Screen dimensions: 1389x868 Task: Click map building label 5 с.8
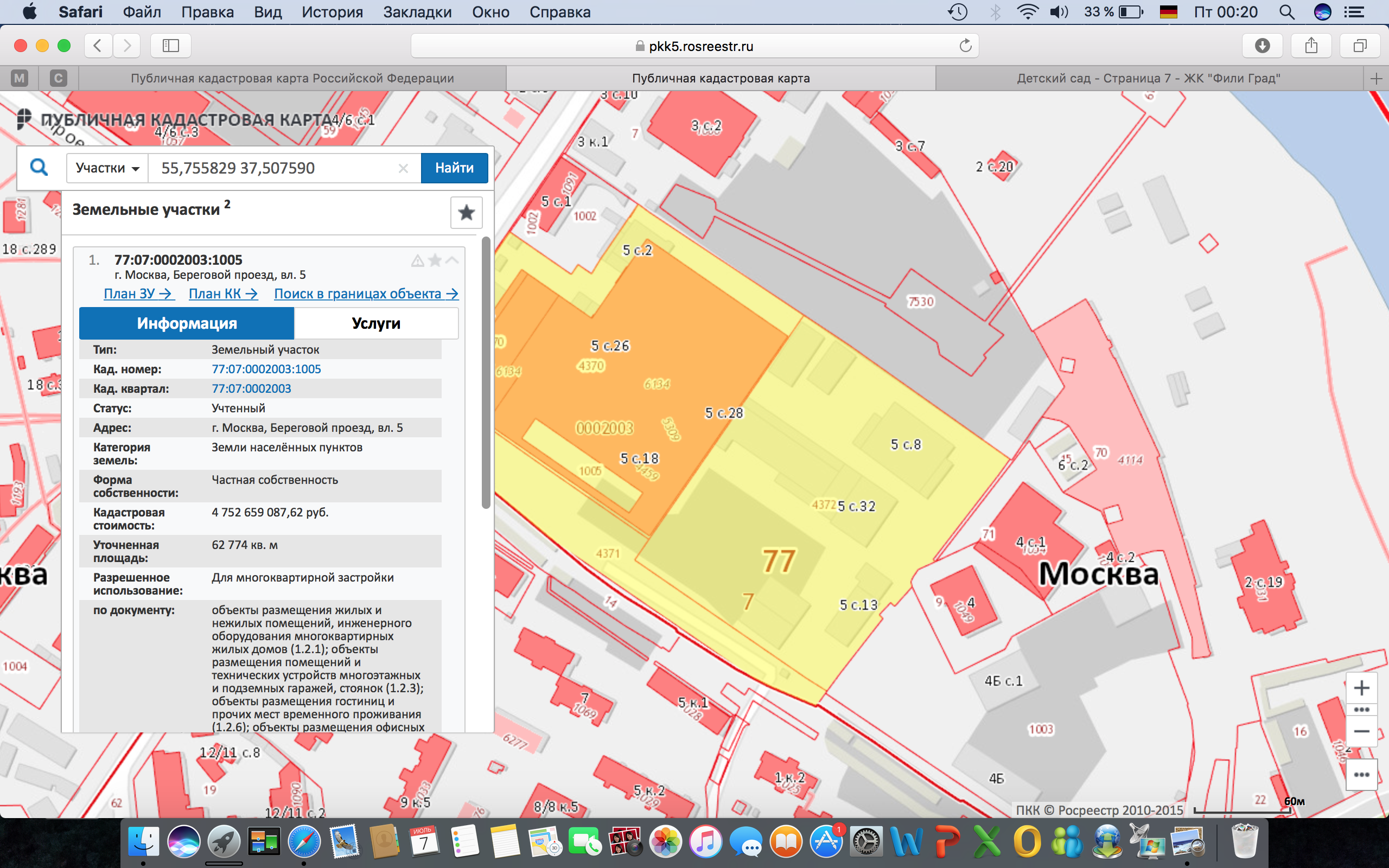coord(906,444)
